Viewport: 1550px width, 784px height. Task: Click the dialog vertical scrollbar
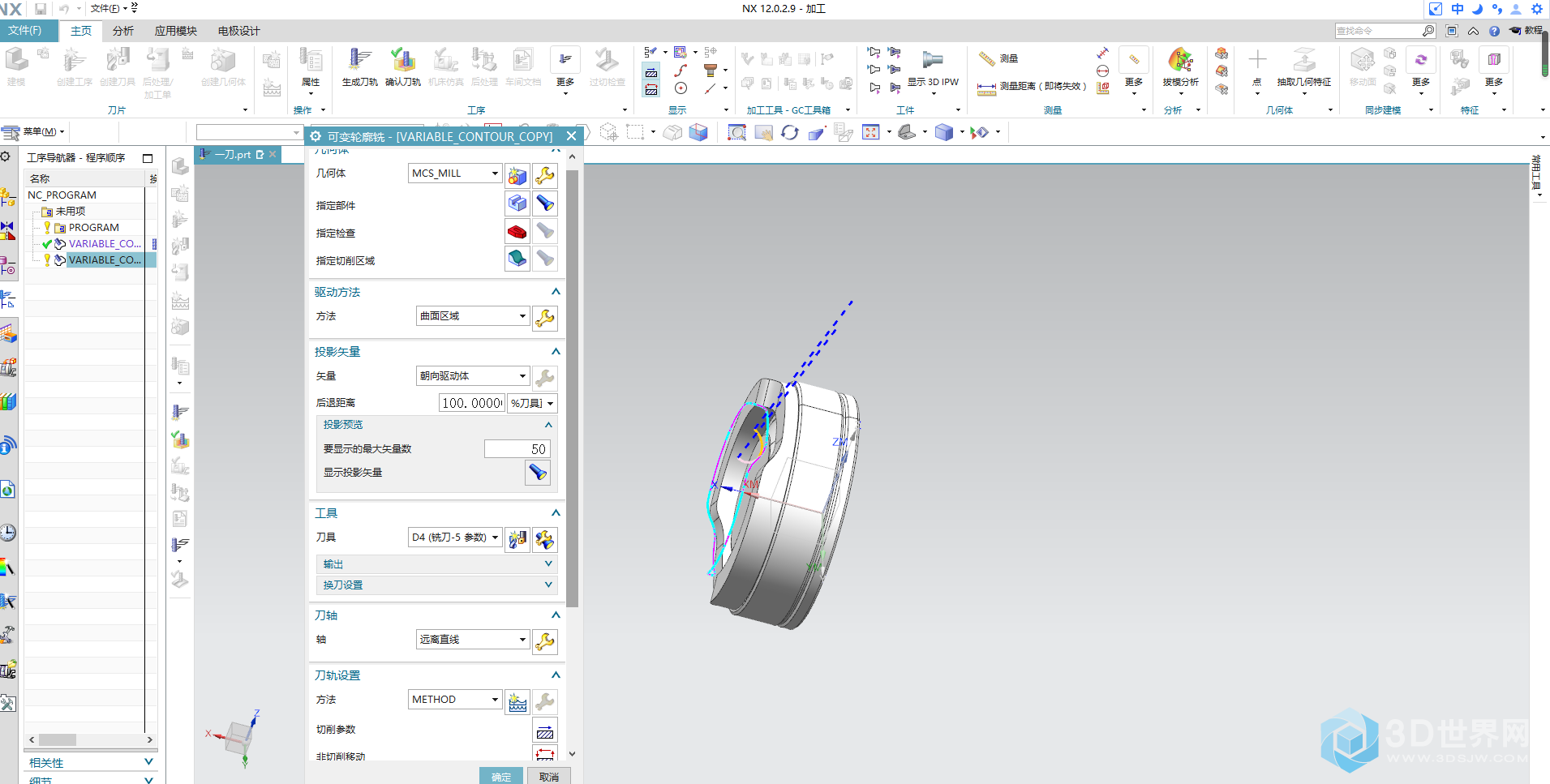click(573, 389)
